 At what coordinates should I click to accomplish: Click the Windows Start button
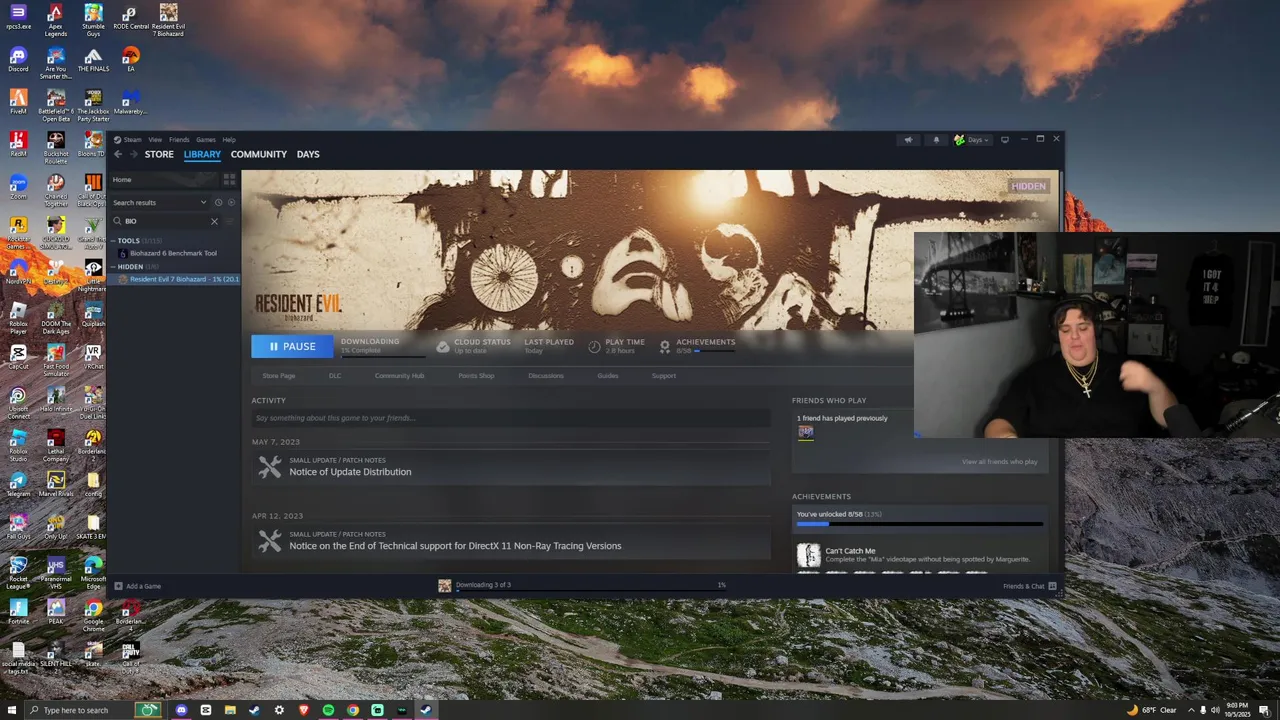[x=10, y=710]
